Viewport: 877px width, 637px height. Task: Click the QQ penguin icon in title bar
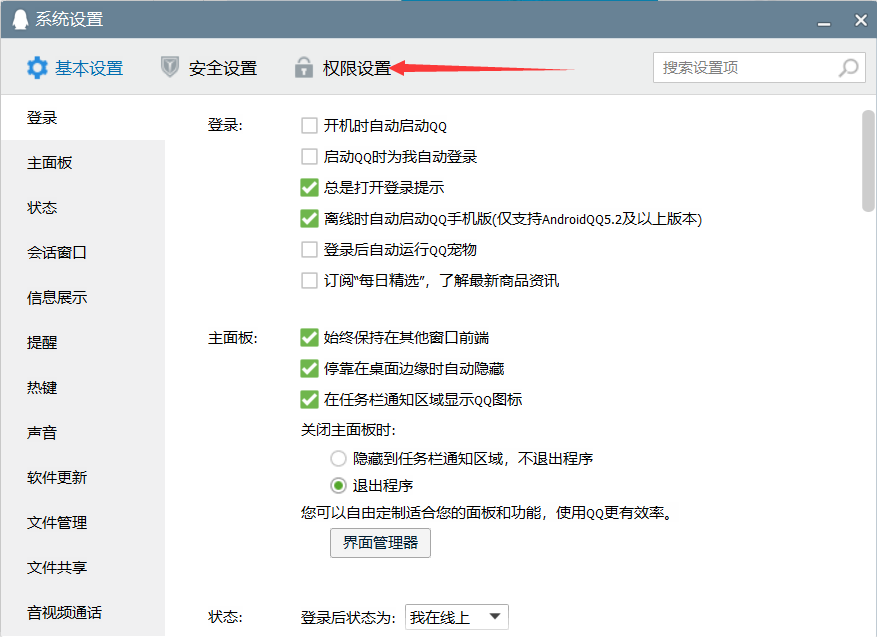click(x=20, y=19)
